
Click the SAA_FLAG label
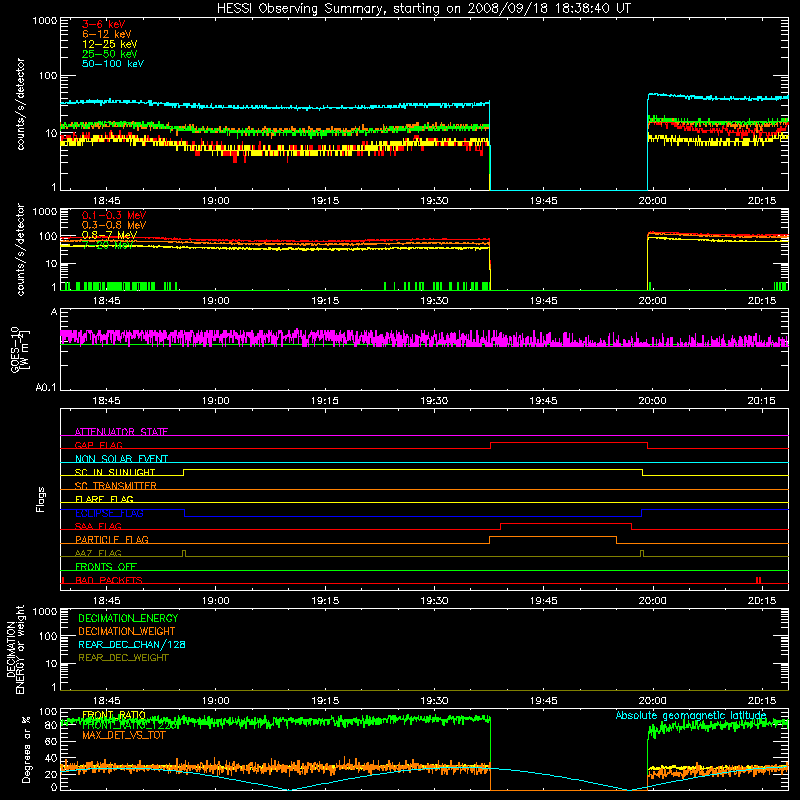tap(98, 526)
